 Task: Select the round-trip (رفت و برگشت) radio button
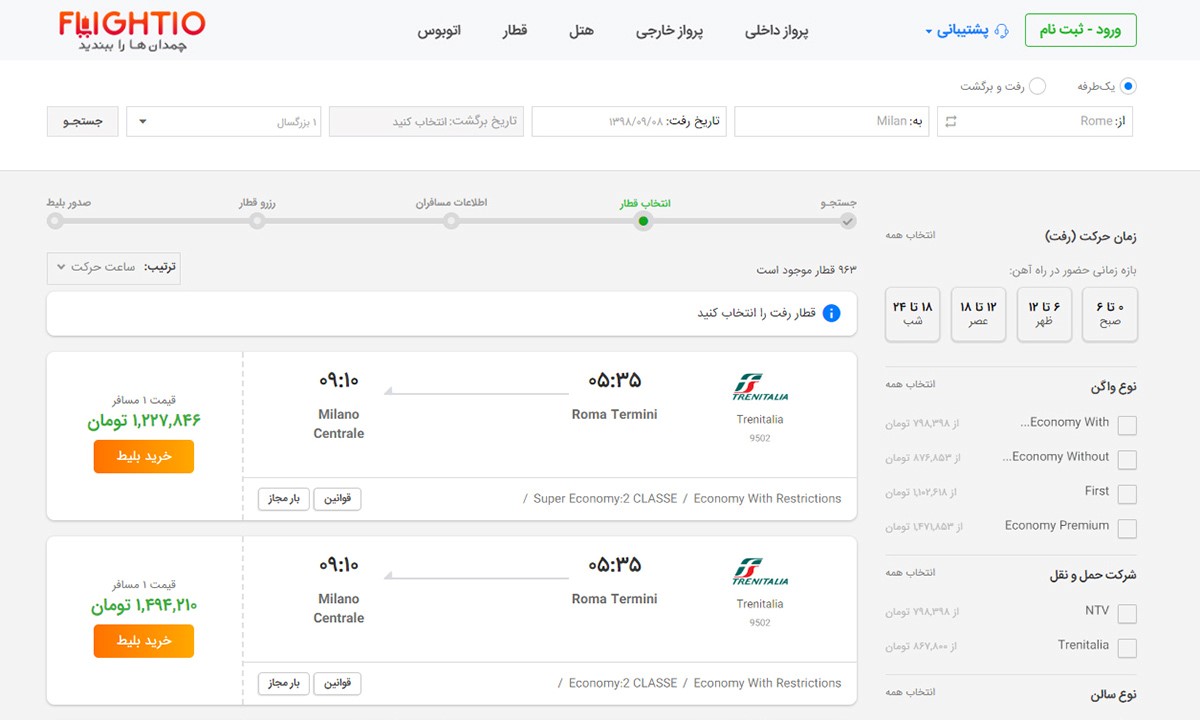point(1037,87)
